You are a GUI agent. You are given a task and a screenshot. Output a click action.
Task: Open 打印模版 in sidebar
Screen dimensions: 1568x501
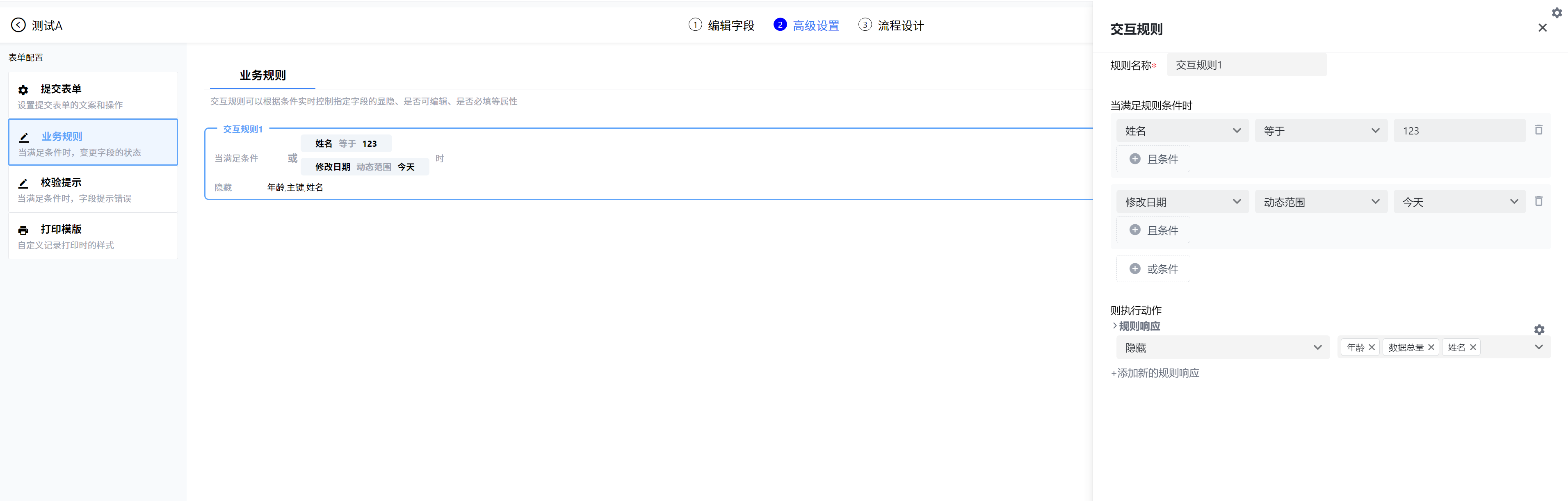[93, 236]
